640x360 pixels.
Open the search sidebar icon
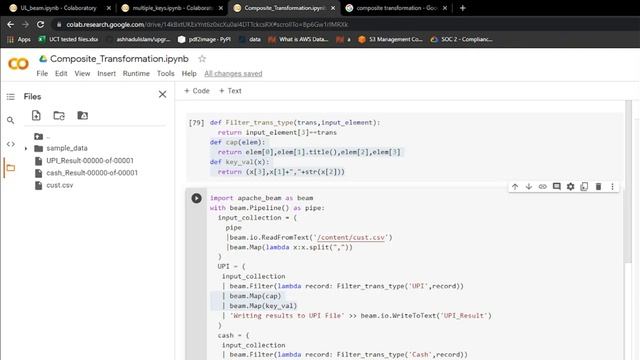(11, 120)
